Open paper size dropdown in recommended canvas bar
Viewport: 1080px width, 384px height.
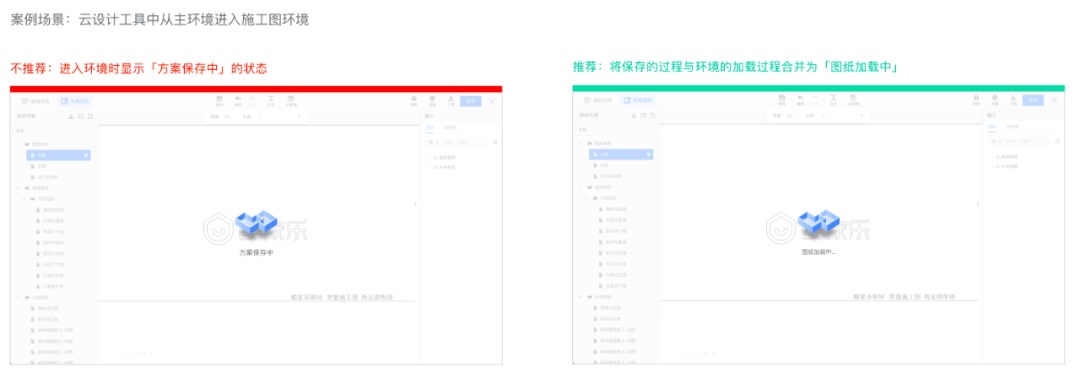[790, 117]
